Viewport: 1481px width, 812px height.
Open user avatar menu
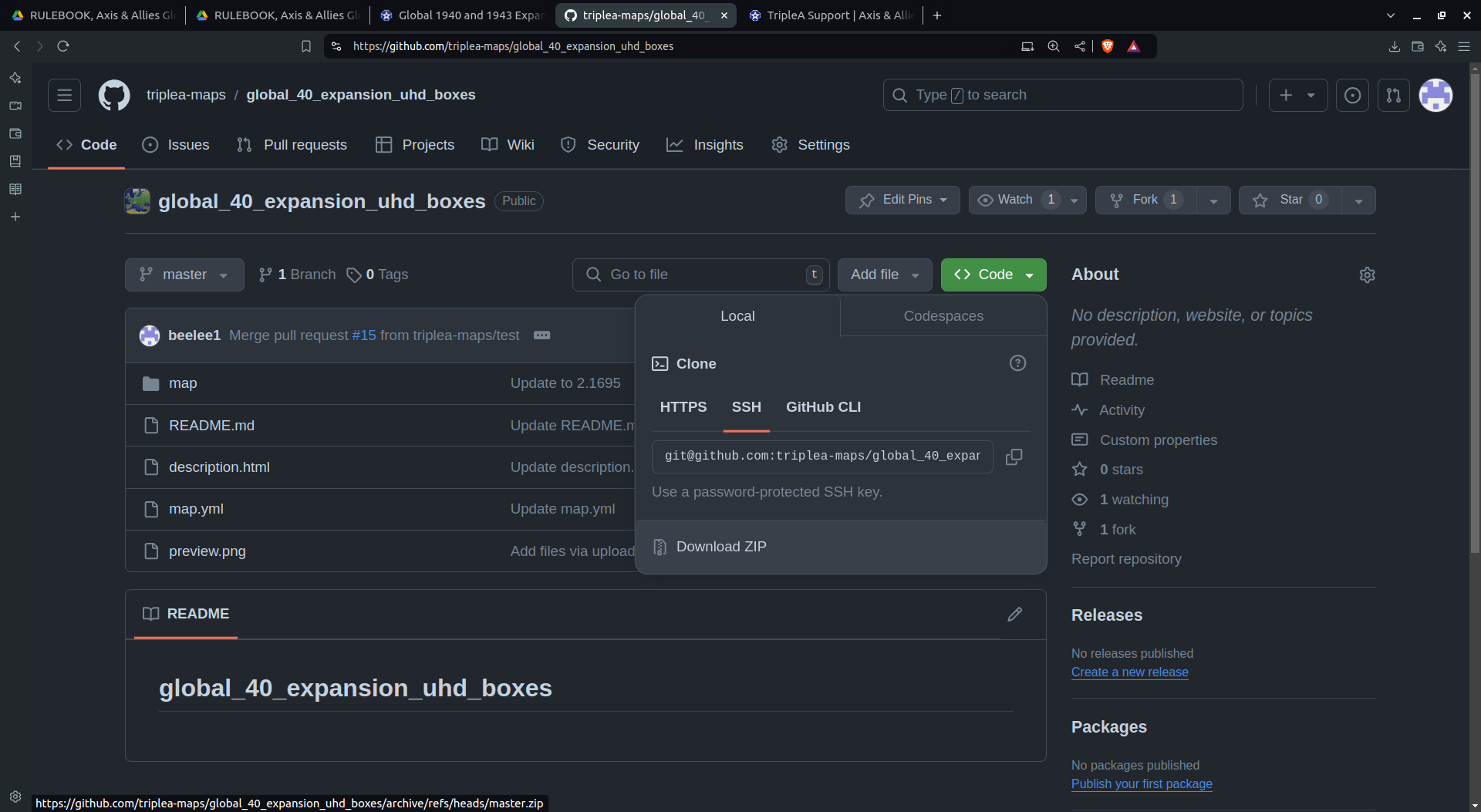click(x=1435, y=95)
